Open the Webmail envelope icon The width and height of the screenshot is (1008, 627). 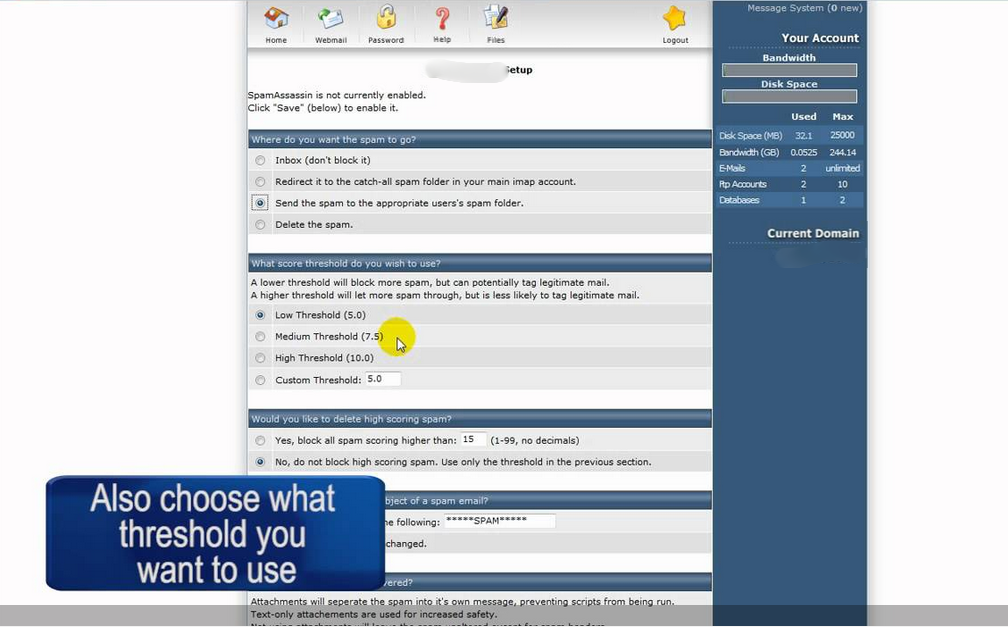tap(330, 19)
